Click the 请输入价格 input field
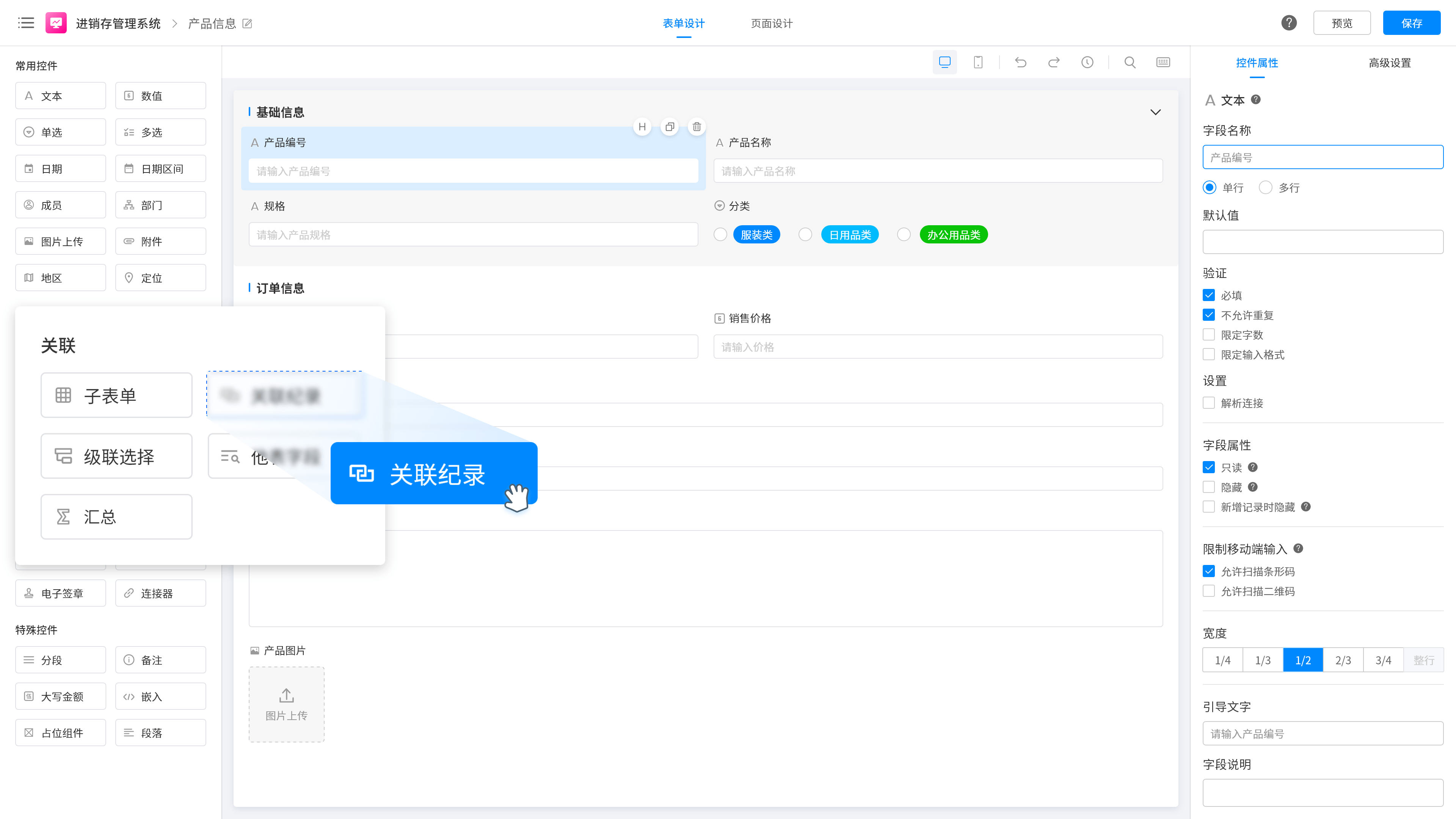Image resolution: width=1456 pixels, height=819 pixels. coord(938,347)
